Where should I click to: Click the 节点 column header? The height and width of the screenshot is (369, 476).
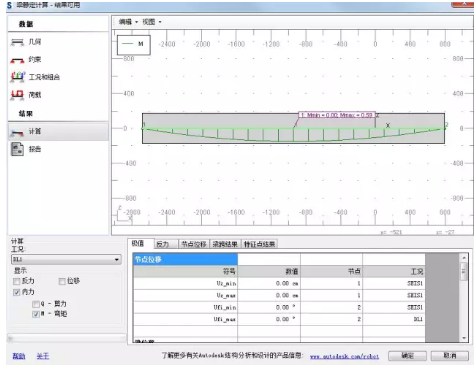(x=331, y=272)
